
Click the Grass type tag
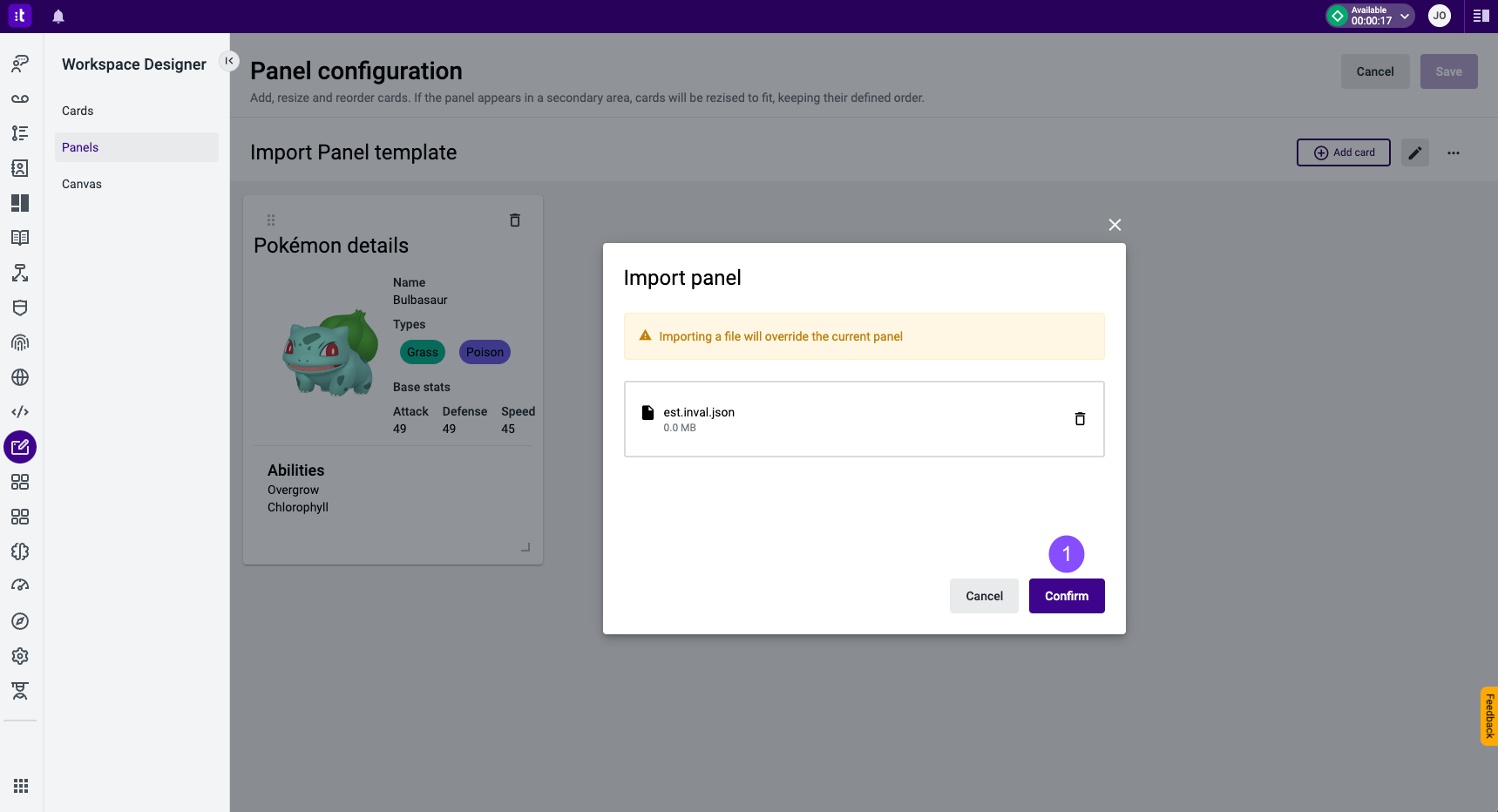point(423,352)
